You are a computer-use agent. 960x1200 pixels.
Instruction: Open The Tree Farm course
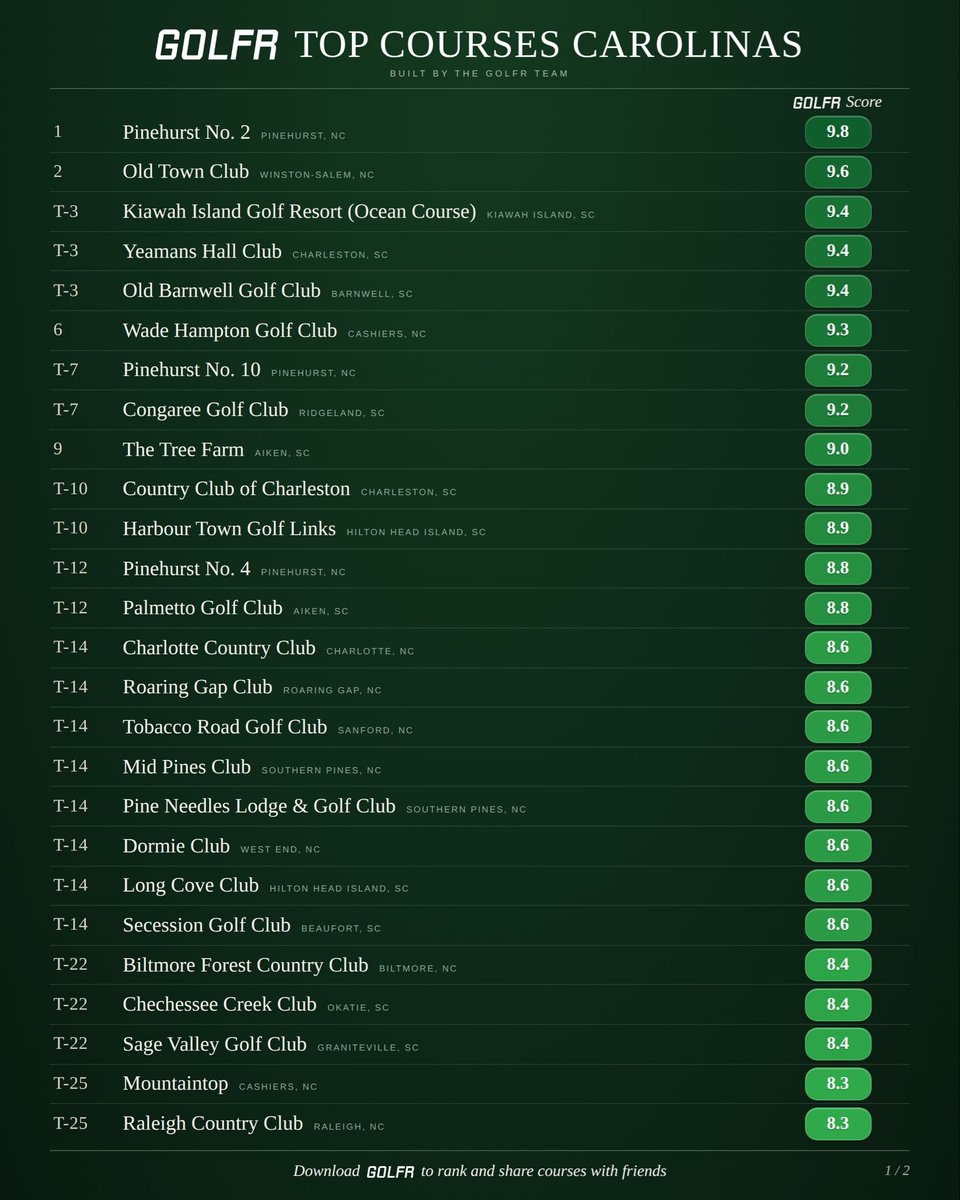(183, 450)
